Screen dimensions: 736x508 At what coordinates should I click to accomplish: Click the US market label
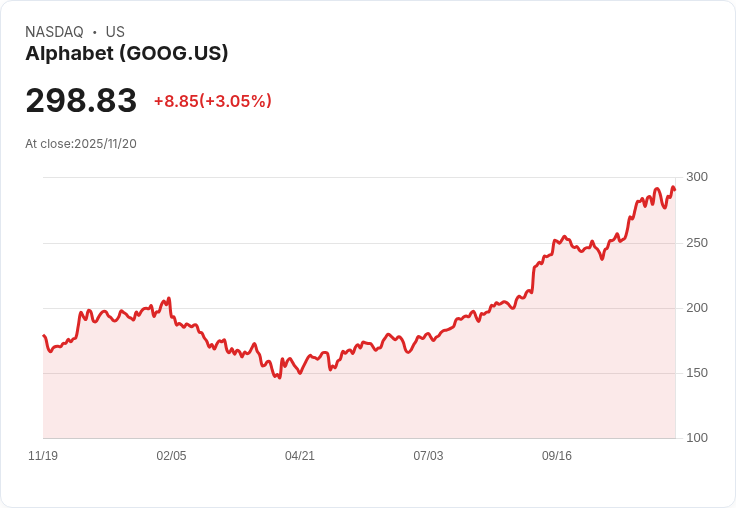115,32
